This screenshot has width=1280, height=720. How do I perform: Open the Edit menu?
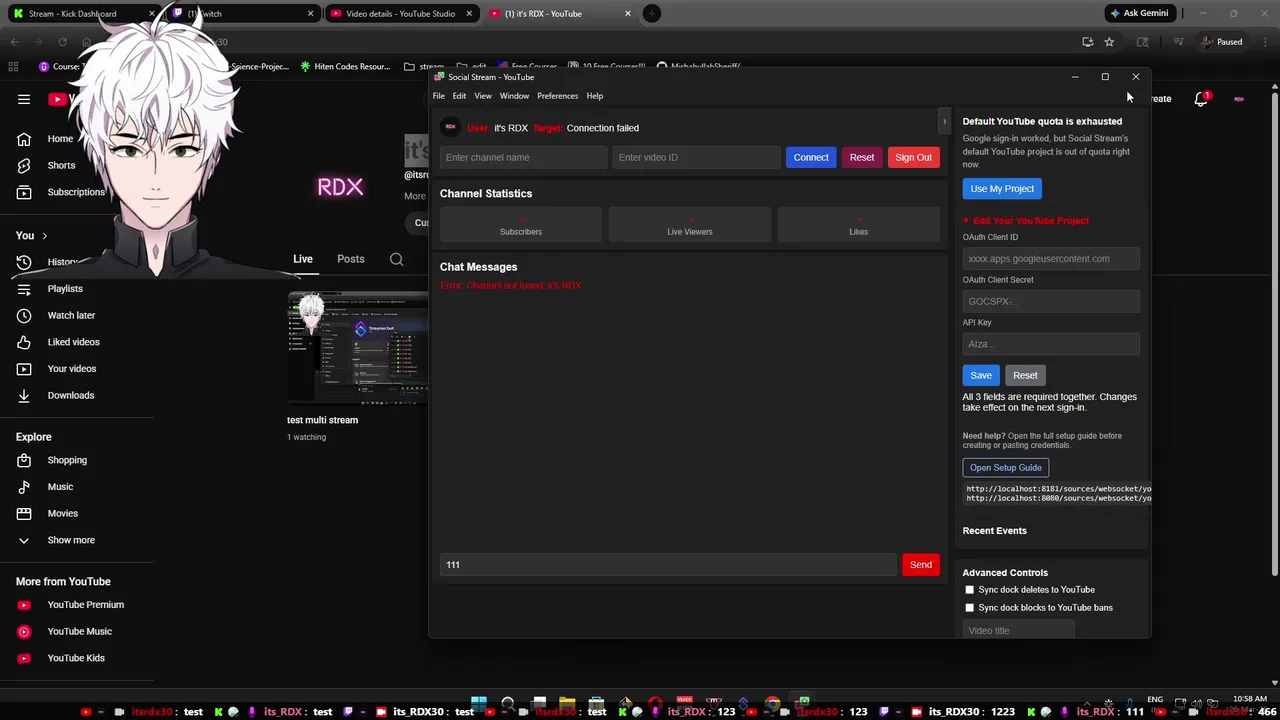pos(459,96)
